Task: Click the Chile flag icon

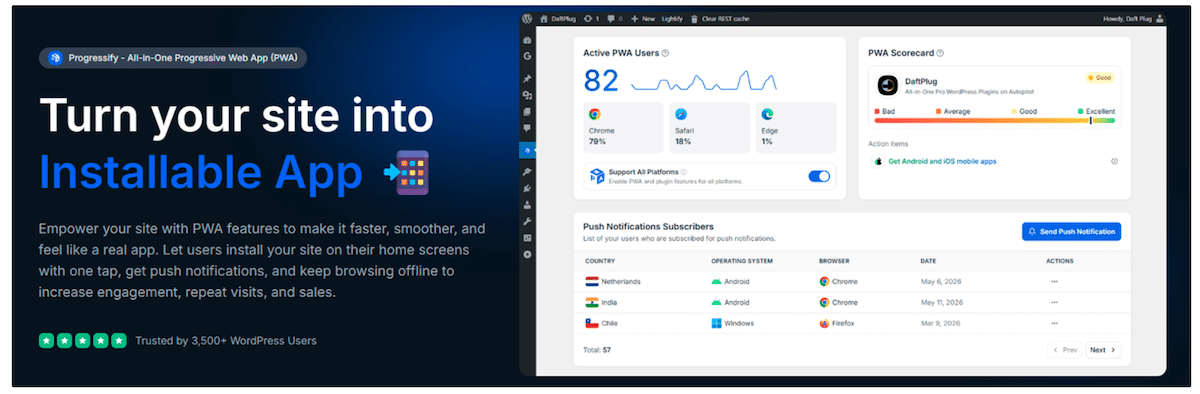Action: pos(592,323)
